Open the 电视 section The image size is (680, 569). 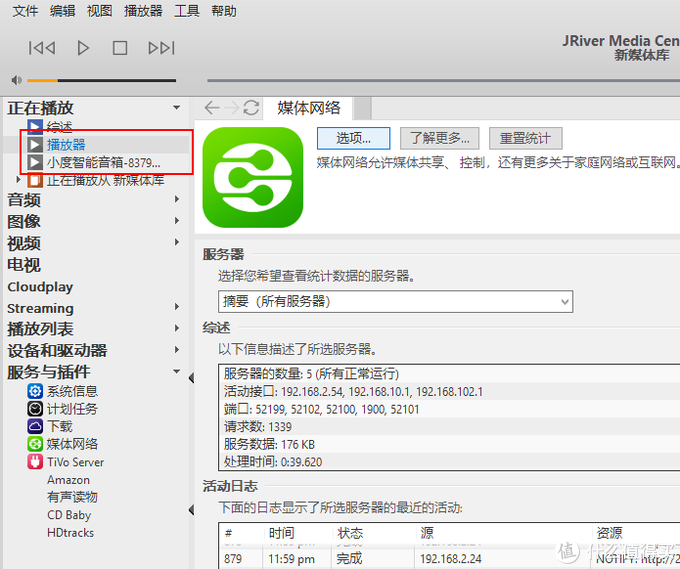point(24,265)
